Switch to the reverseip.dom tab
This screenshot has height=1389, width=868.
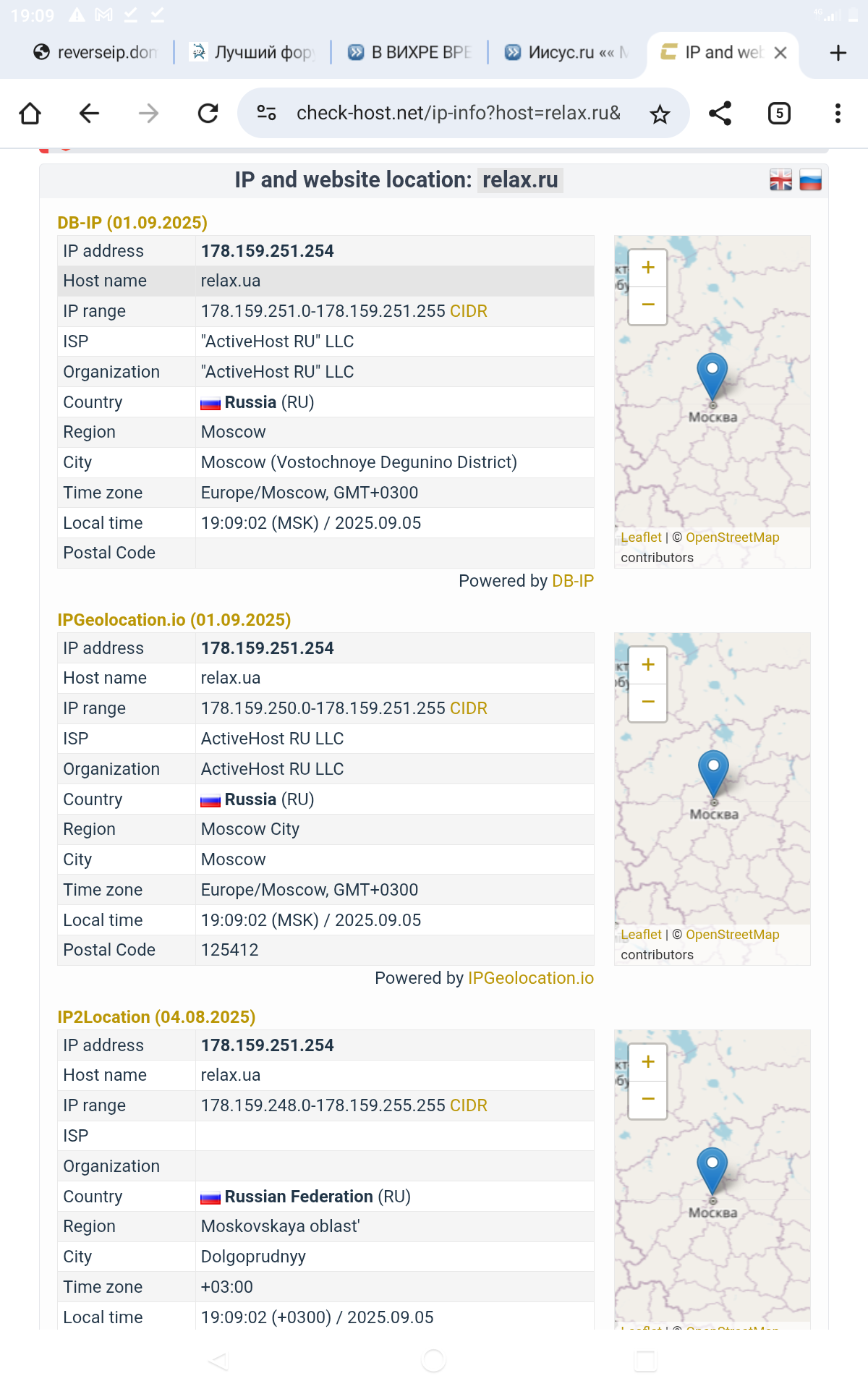coord(96,53)
